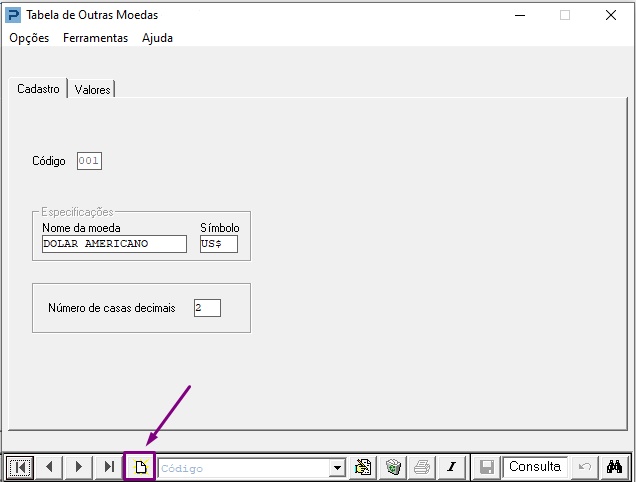Click the edit record notepad icon
Viewport: 636px width, 482px height.
click(363, 467)
